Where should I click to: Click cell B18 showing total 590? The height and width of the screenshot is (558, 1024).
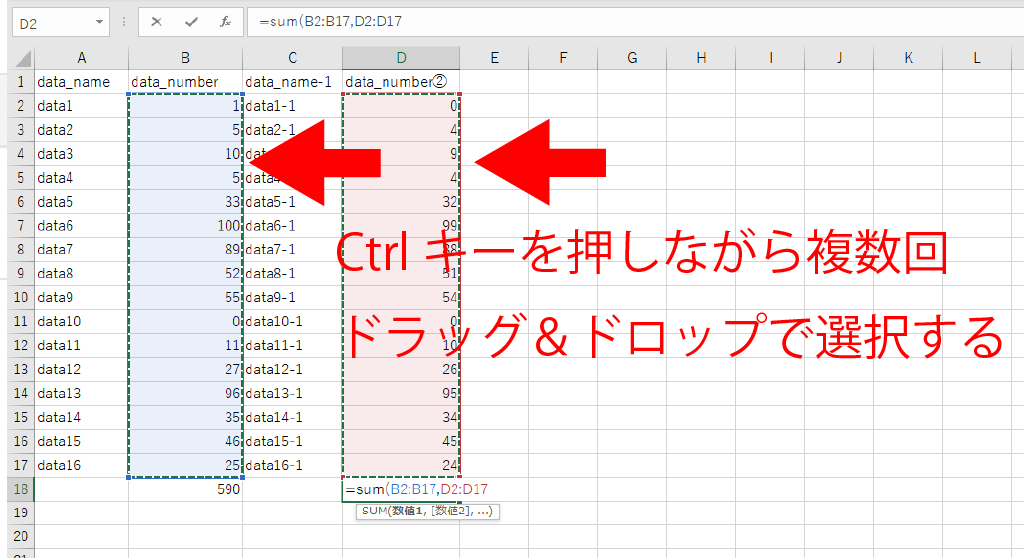(x=185, y=489)
